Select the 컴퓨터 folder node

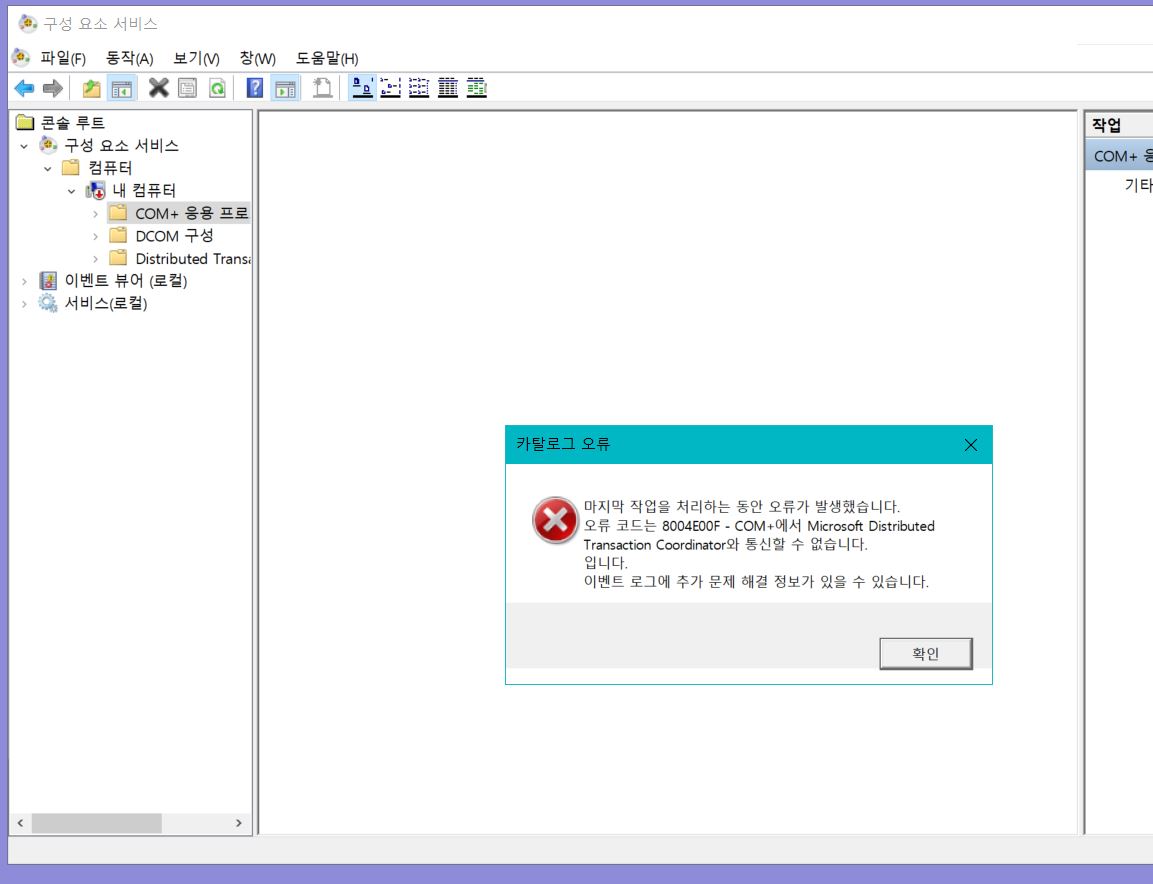tap(110, 168)
